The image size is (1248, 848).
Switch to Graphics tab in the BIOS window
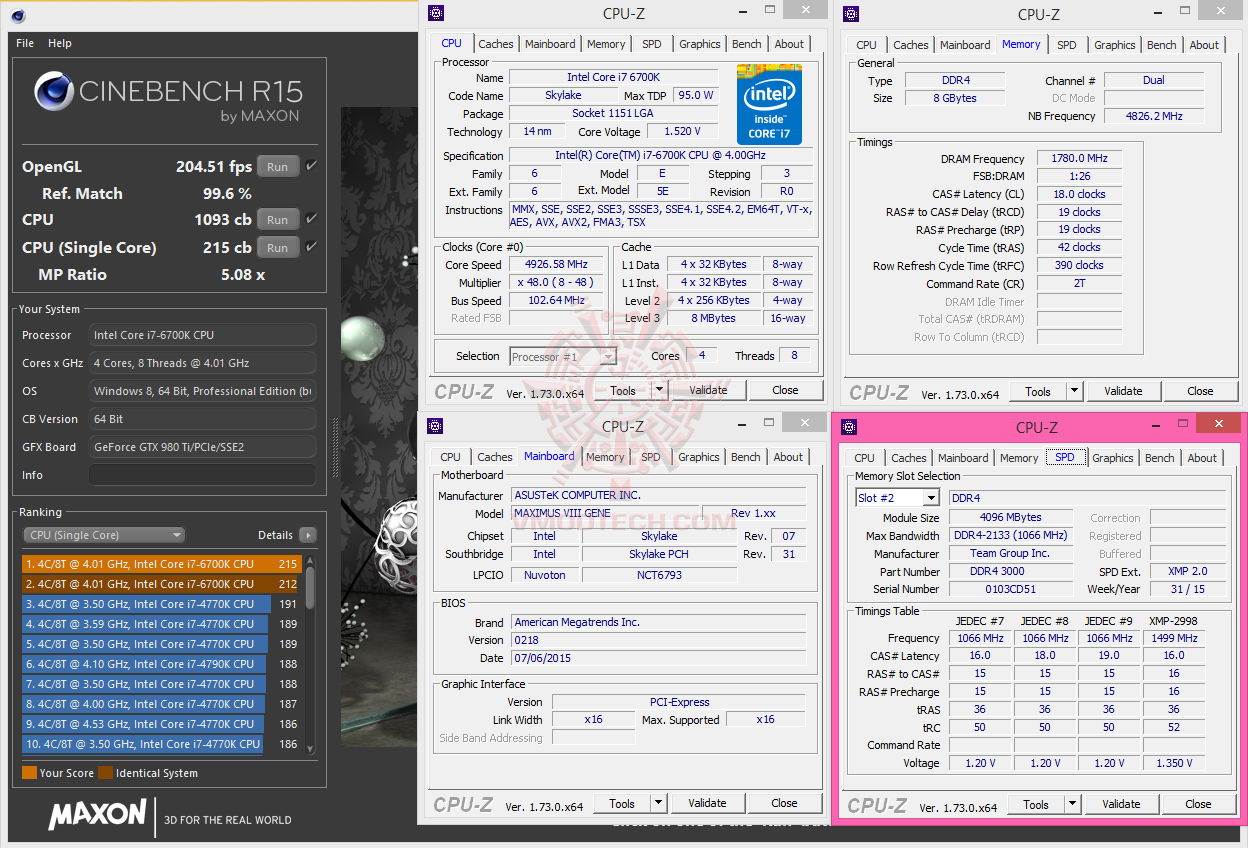(x=698, y=457)
